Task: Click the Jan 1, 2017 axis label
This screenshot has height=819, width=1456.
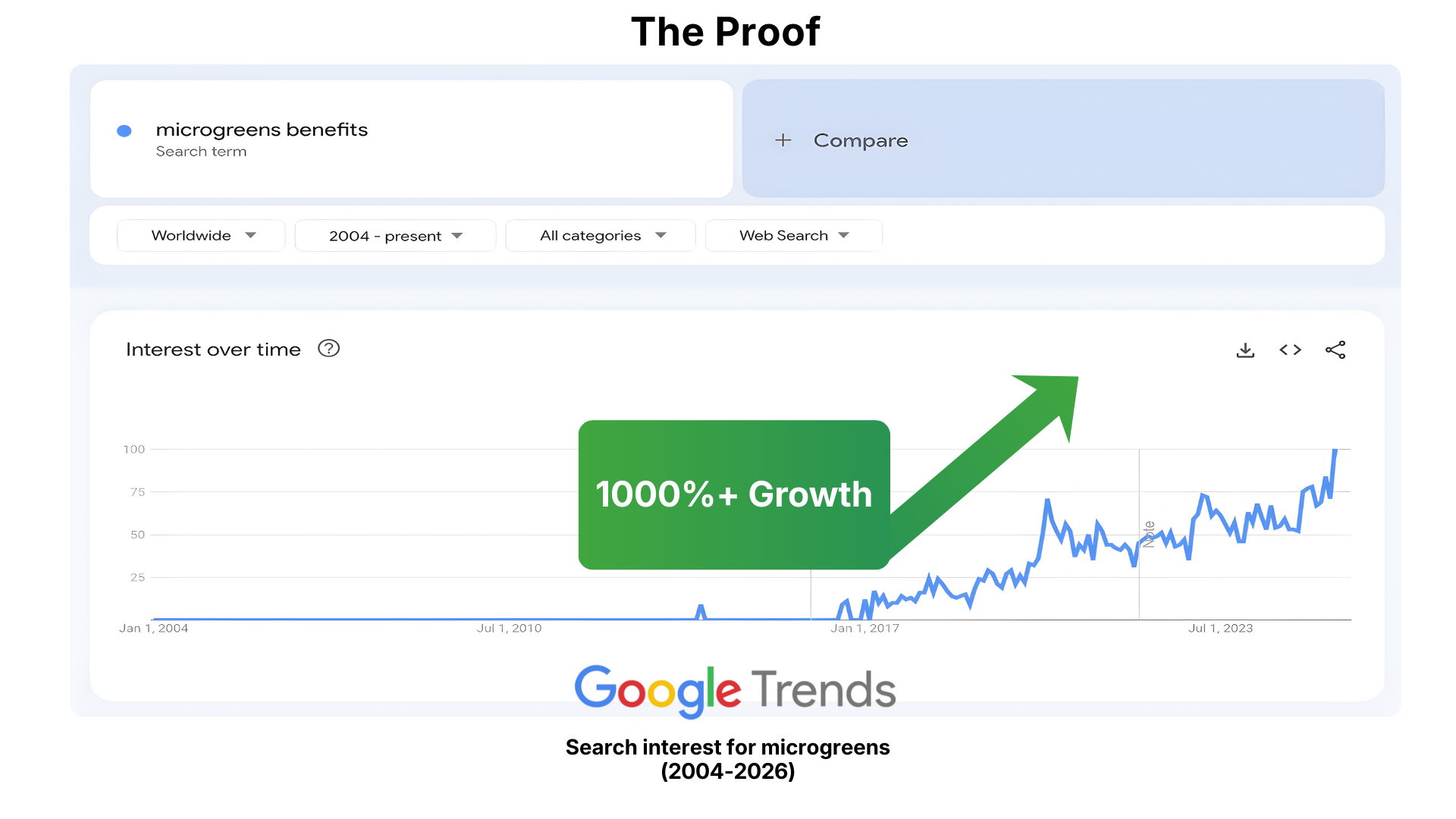Action: [864, 628]
